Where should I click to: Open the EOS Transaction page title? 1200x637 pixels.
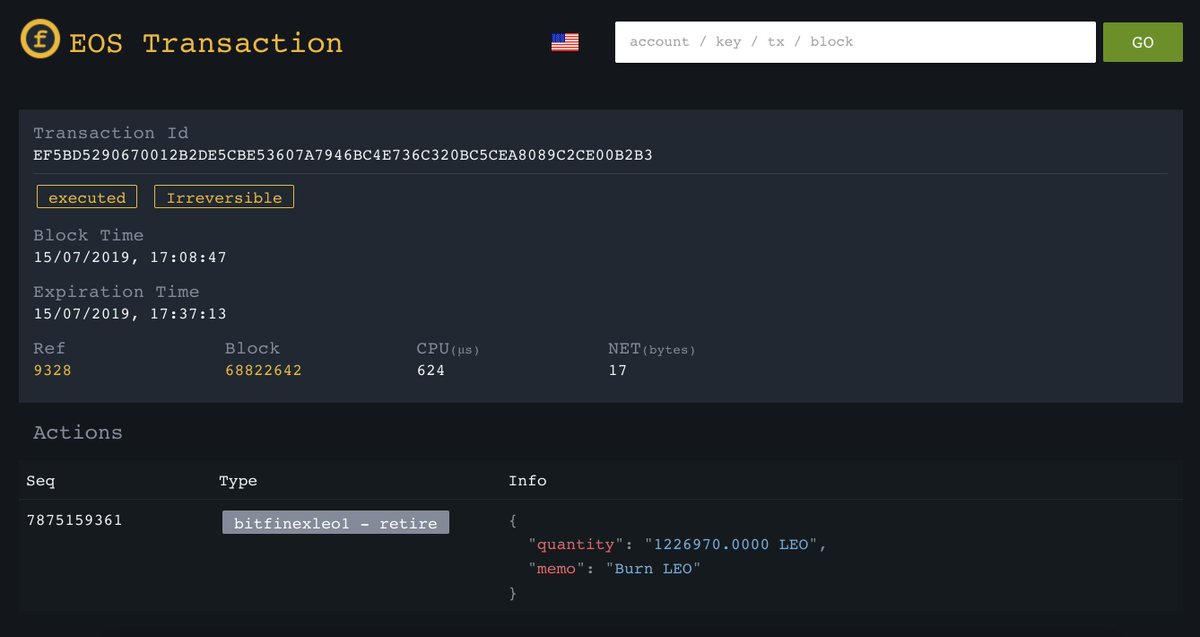coord(206,43)
